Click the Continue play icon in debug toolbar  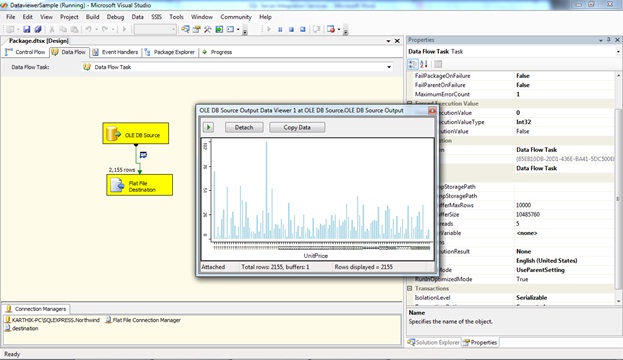[269, 29]
